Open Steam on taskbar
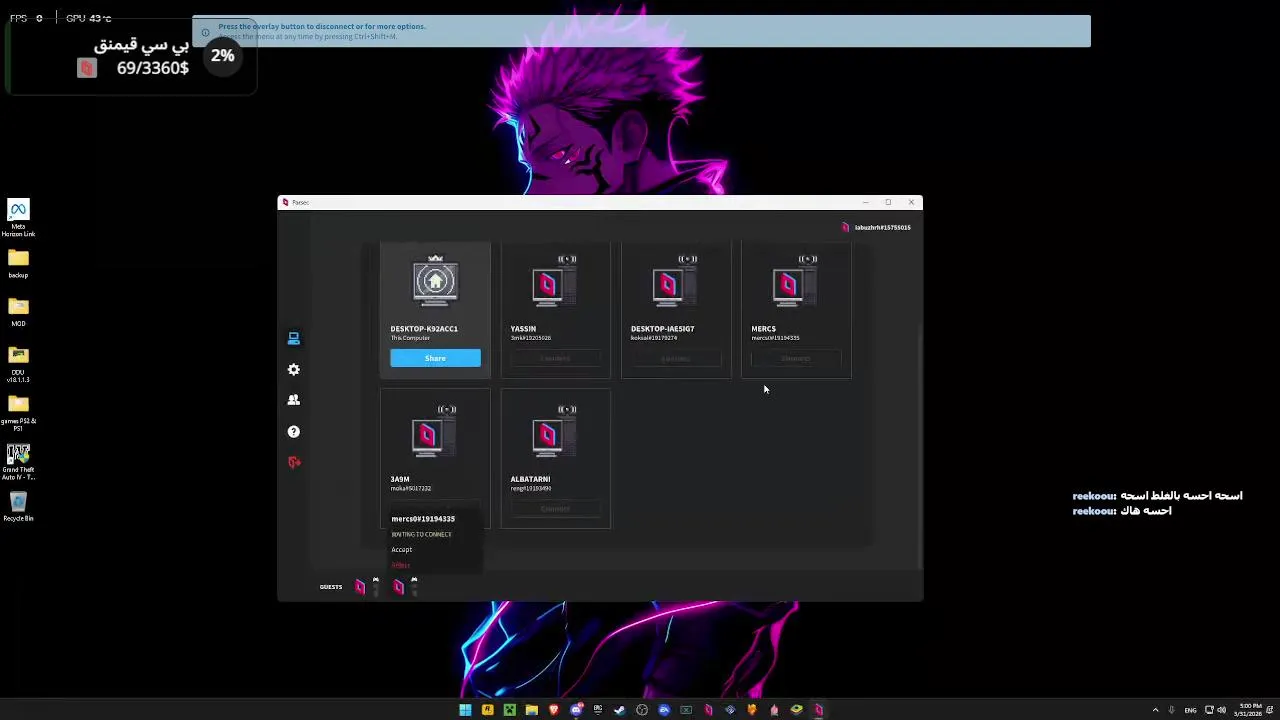Image resolution: width=1280 pixels, height=720 pixels. 620,710
